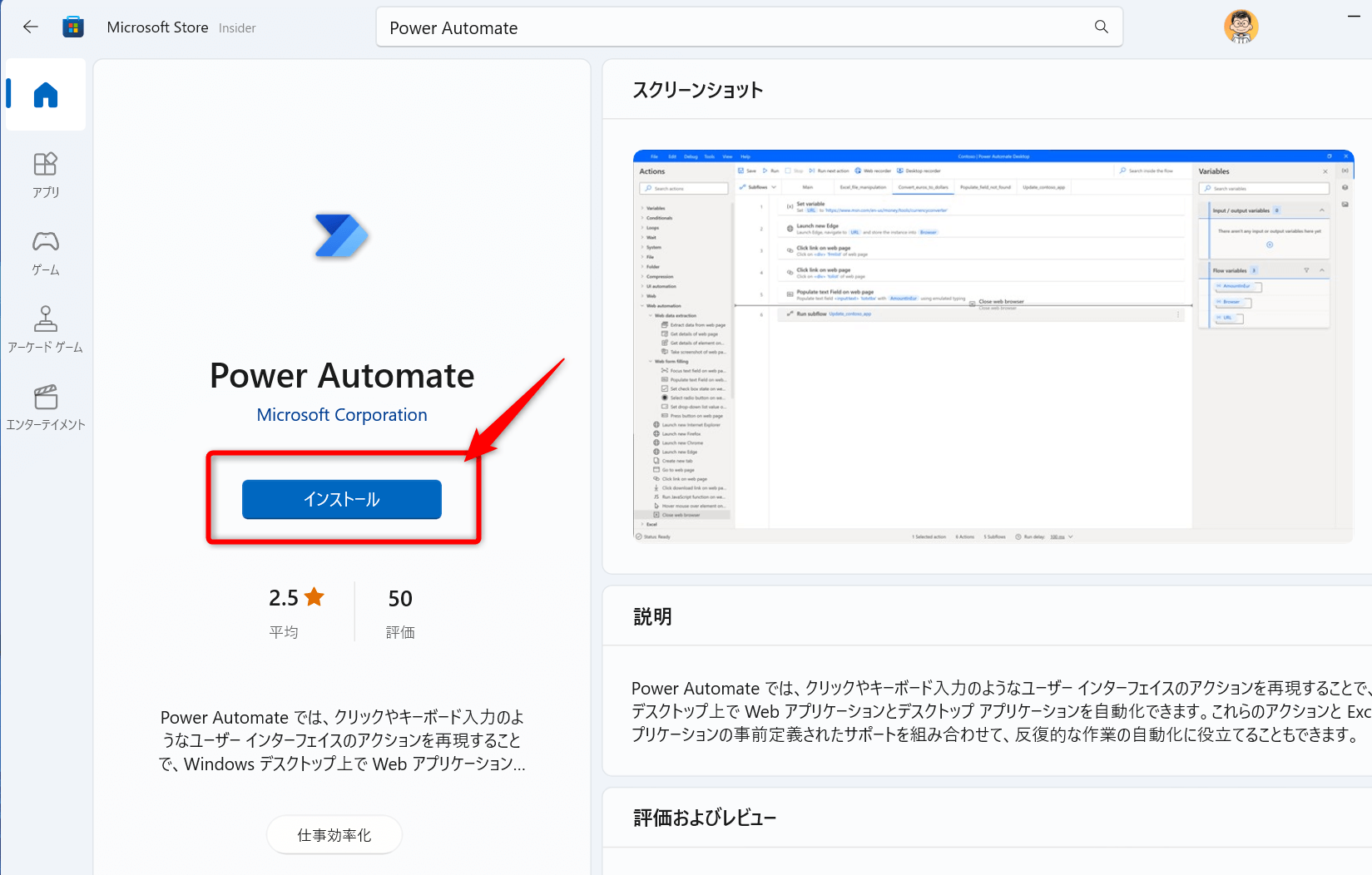The height and width of the screenshot is (875, 1372).
Task: Click the Insider label next to Microsoft Store
Action: (x=236, y=27)
